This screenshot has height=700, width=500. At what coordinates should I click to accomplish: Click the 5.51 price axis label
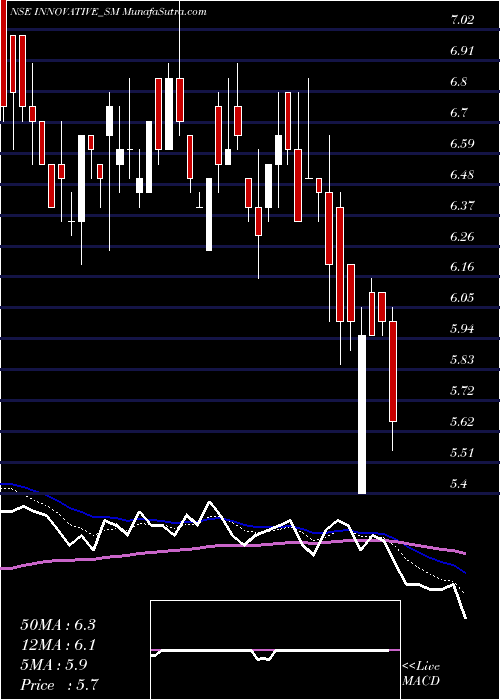462,453
